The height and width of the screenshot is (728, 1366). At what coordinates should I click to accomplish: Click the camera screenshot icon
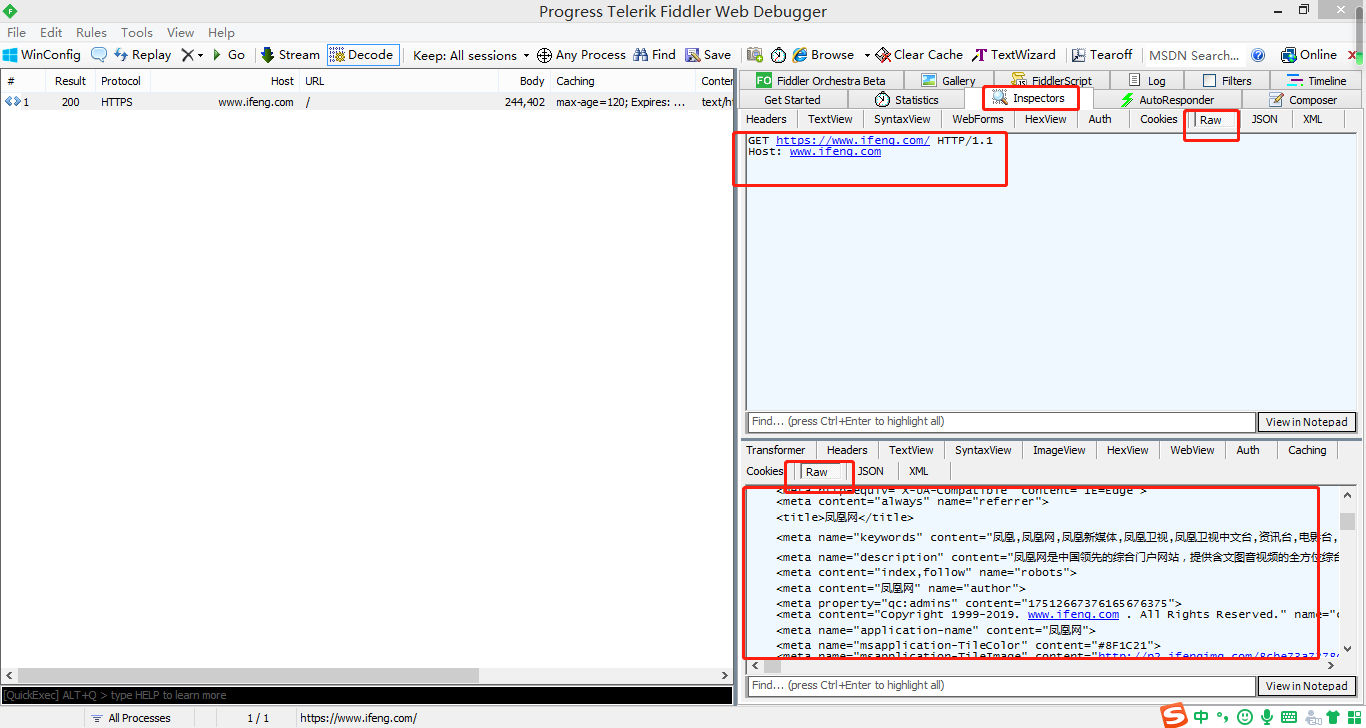[755, 55]
